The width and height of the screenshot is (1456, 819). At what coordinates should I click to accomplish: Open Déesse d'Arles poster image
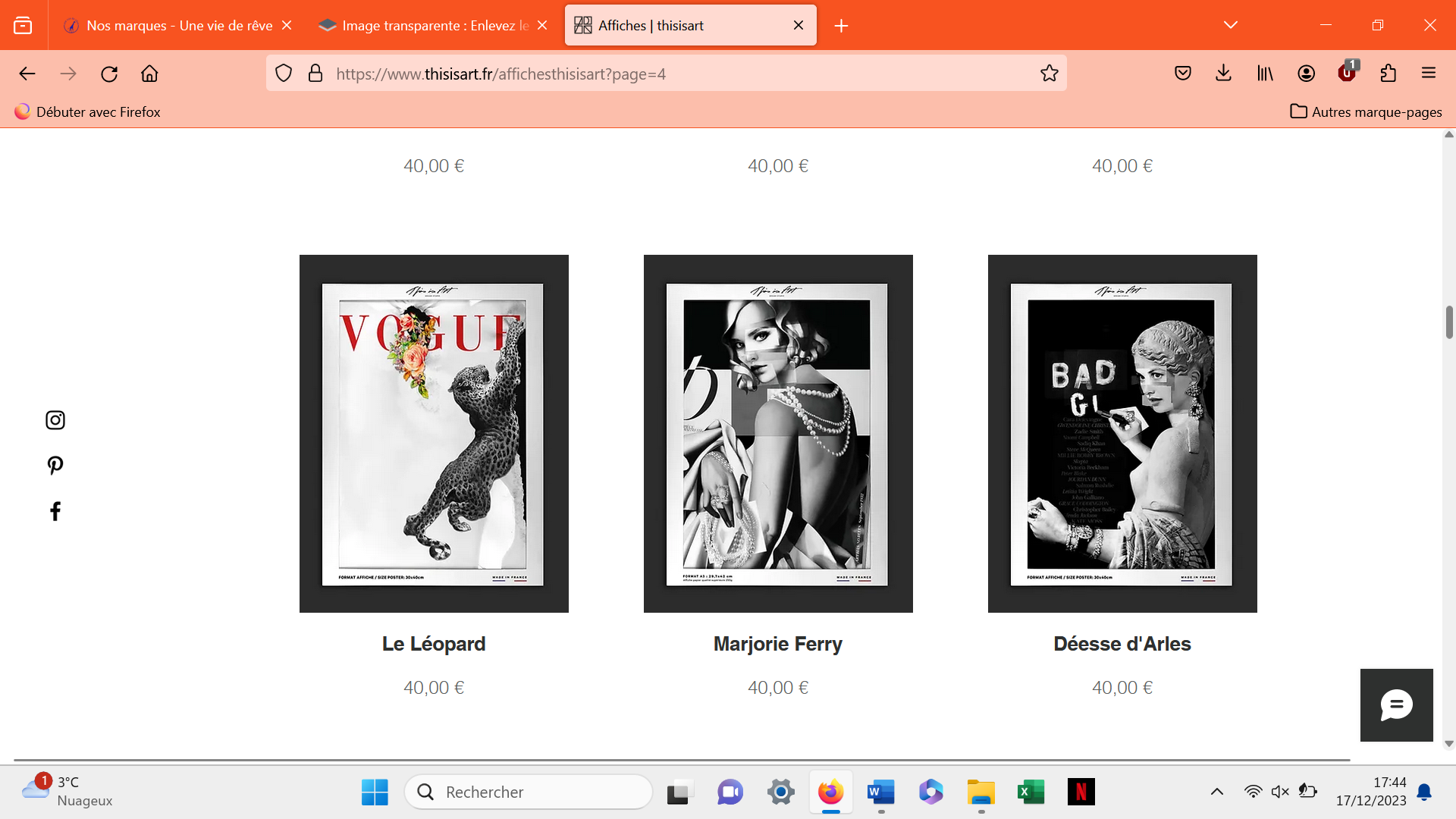1122,434
